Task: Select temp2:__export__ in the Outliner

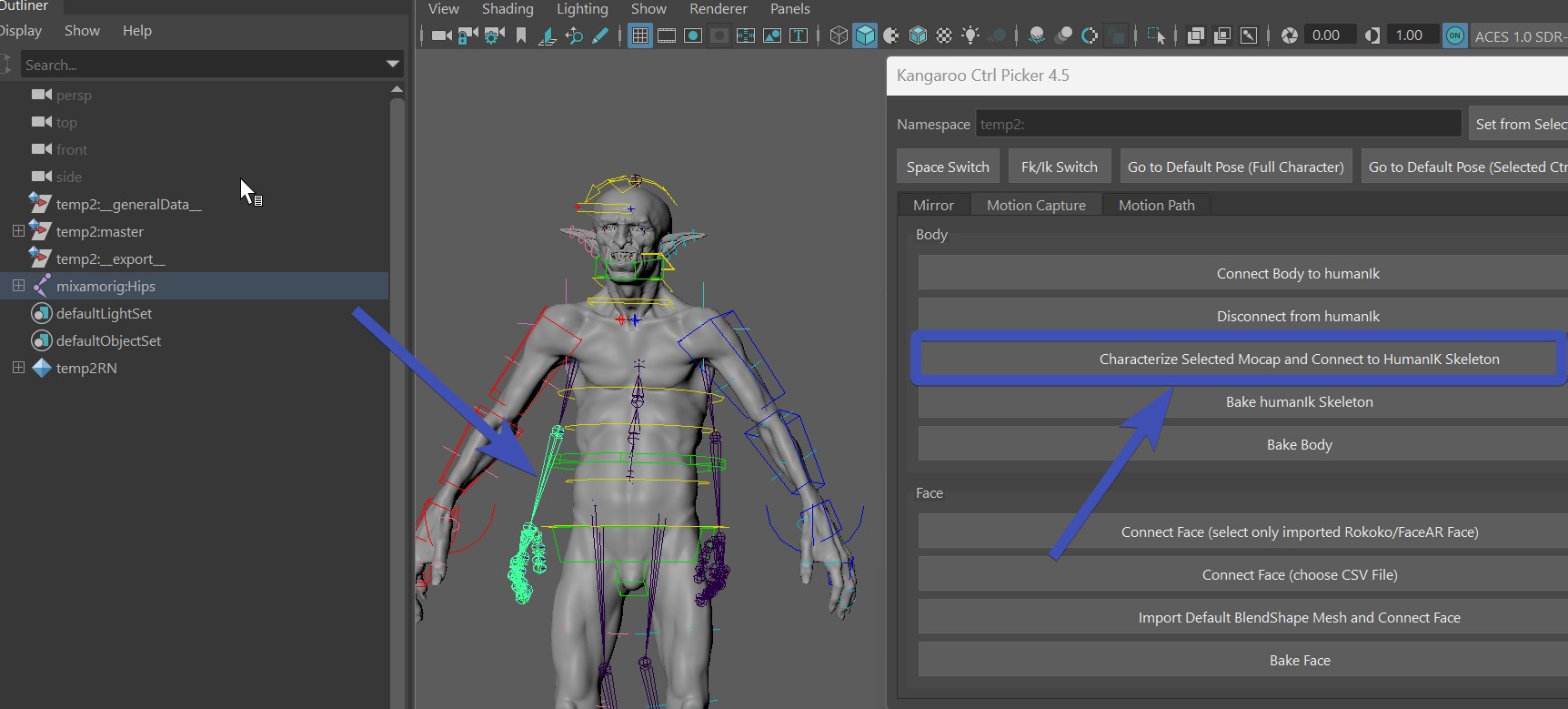Action: pos(110,258)
